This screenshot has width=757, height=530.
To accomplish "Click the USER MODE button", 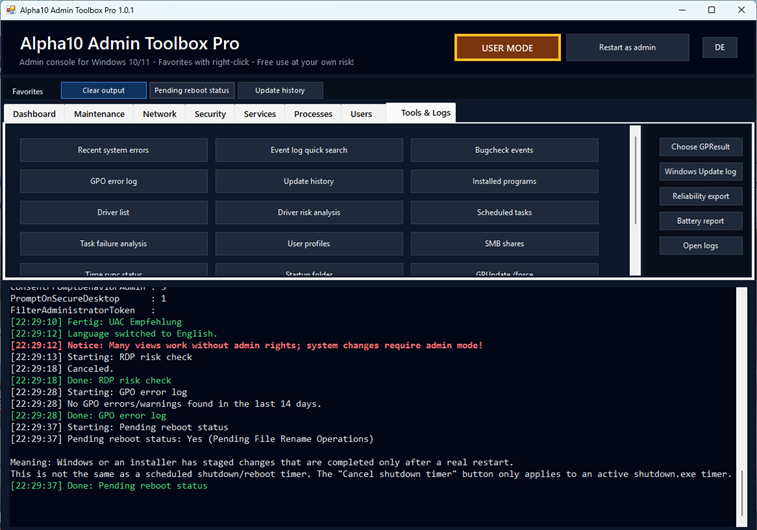I will point(507,48).
